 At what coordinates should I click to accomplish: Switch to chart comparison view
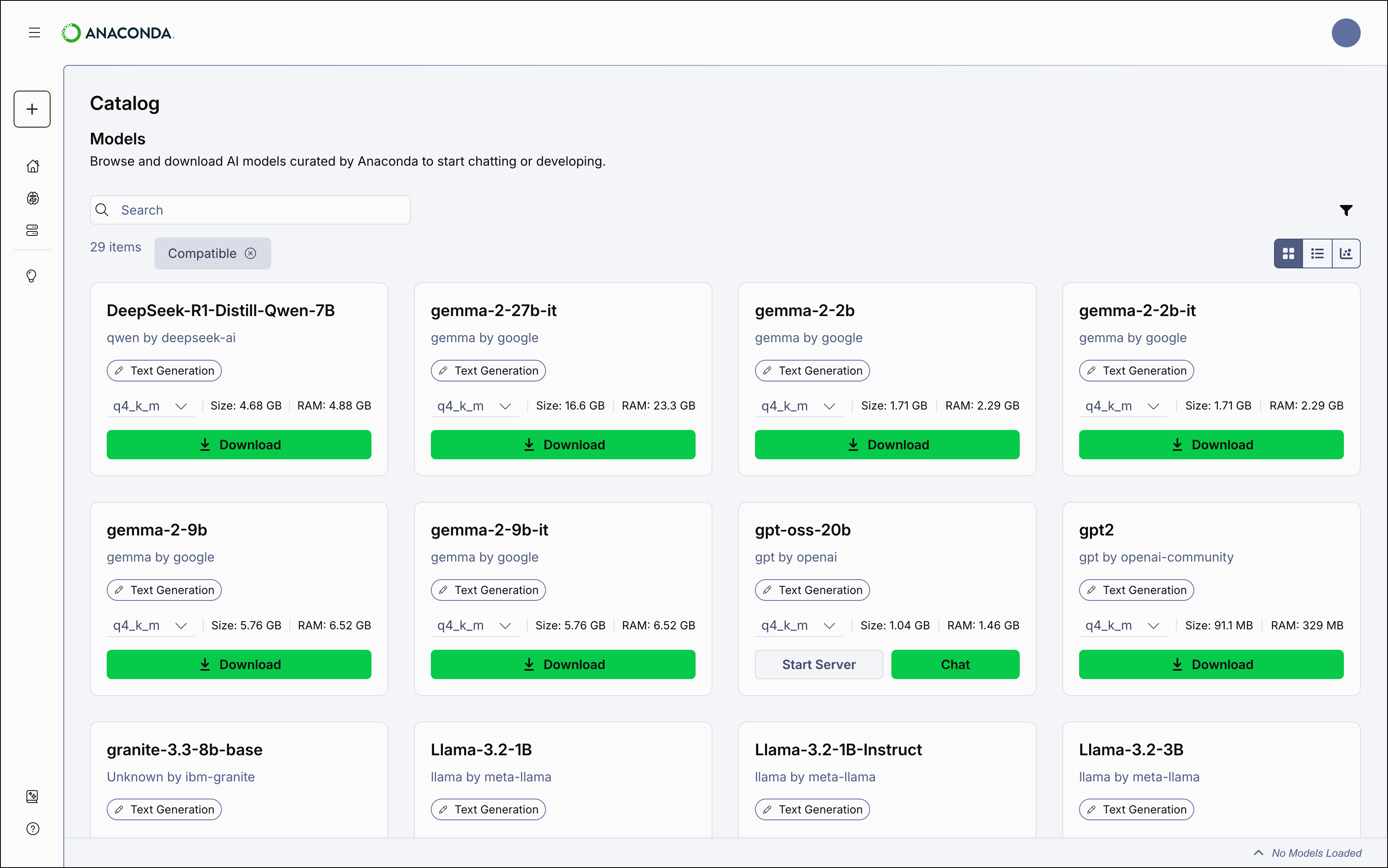coord(1345,253)
